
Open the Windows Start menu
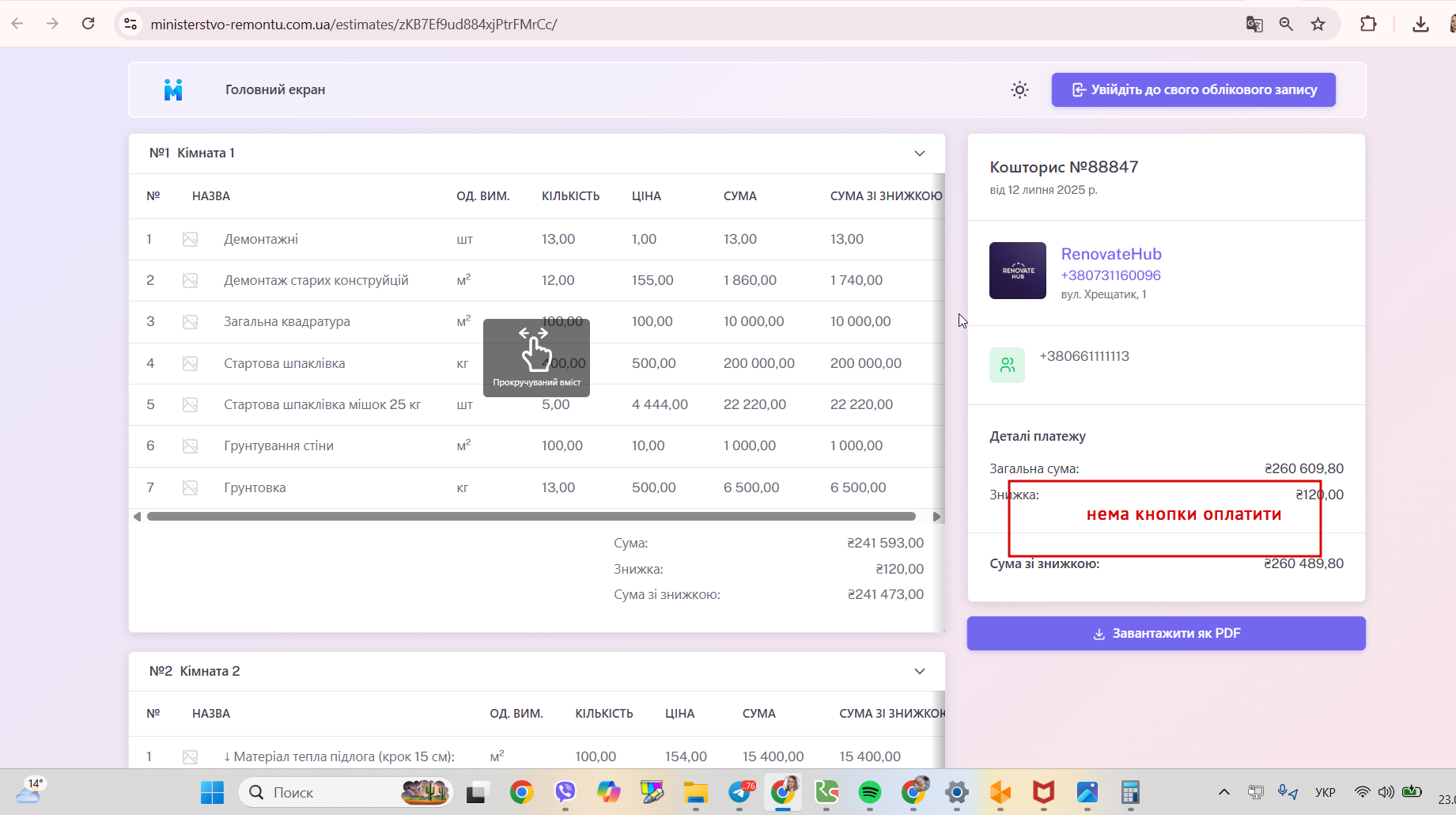click(x=212, y=792)
